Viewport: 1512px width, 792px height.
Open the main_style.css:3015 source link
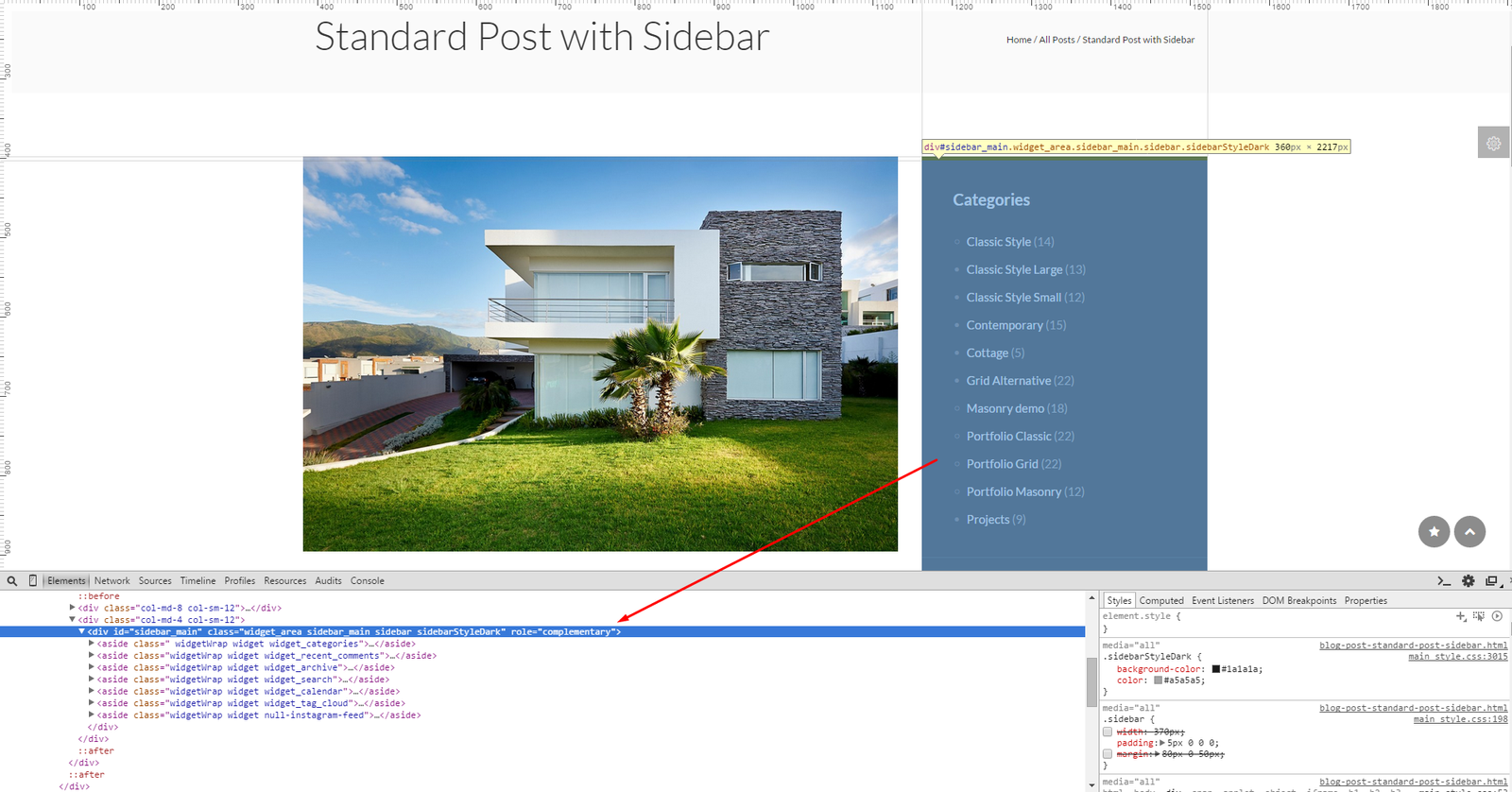[1457, 657]
